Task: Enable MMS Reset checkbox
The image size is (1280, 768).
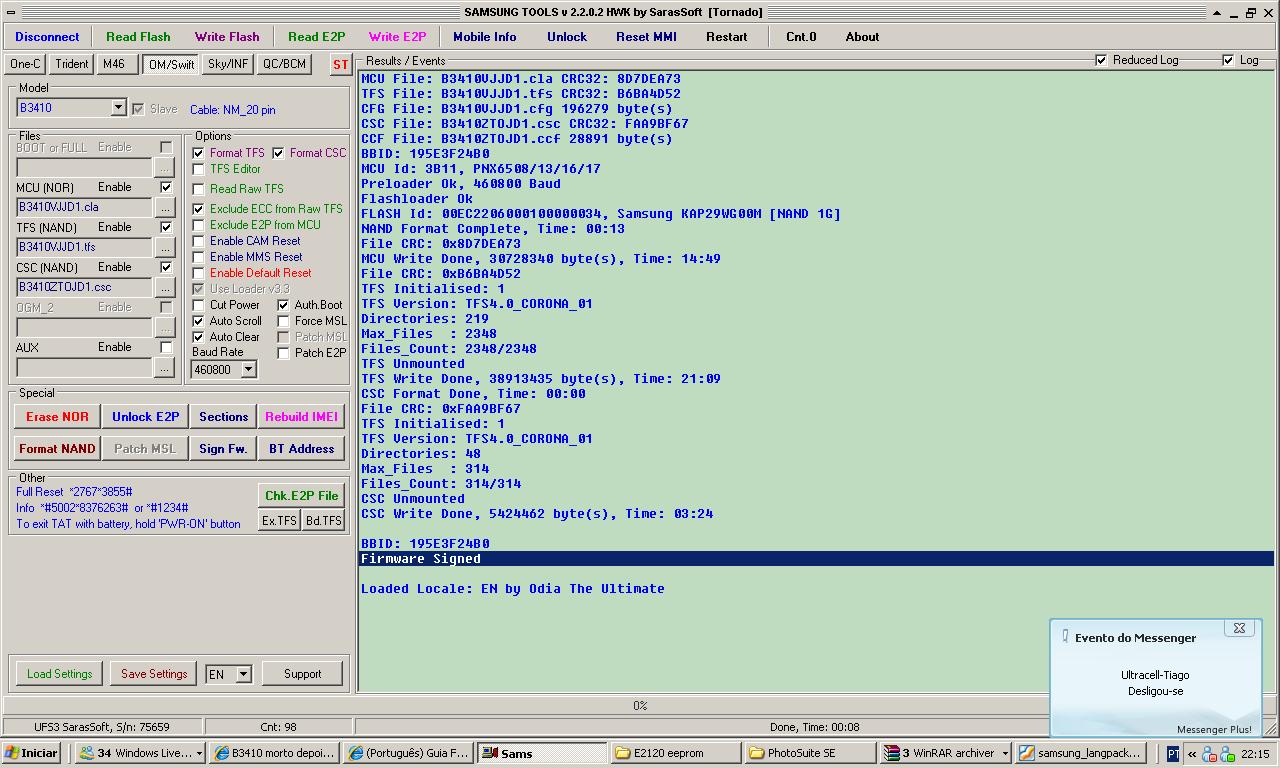Action: [x=198, y=257]
